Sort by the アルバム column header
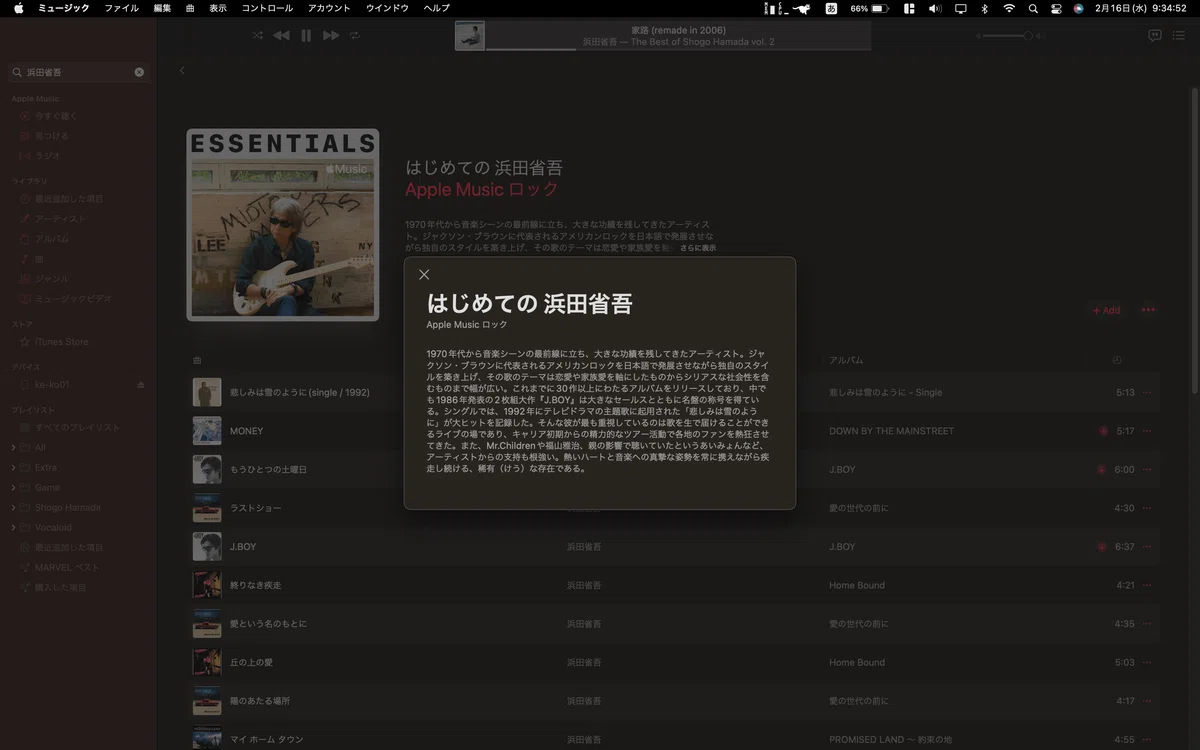 (846, 360)
